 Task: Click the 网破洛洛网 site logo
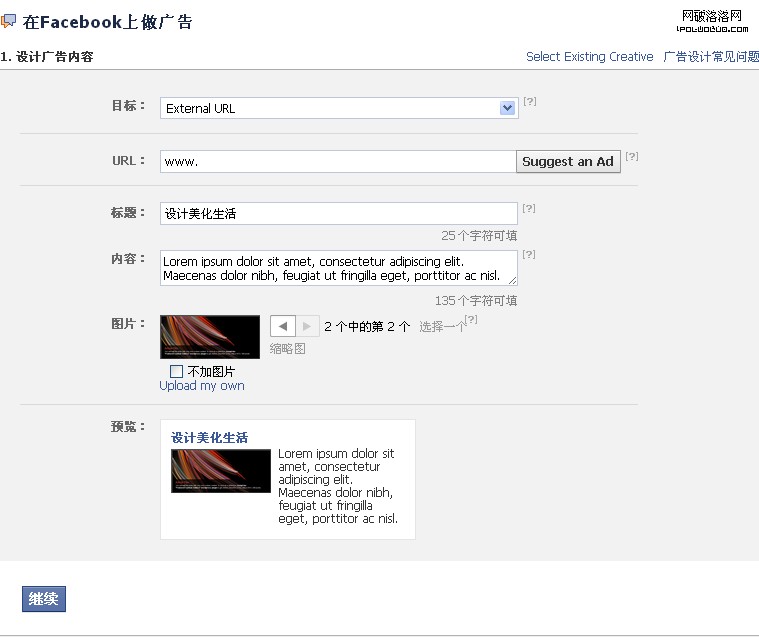[712, 20]
